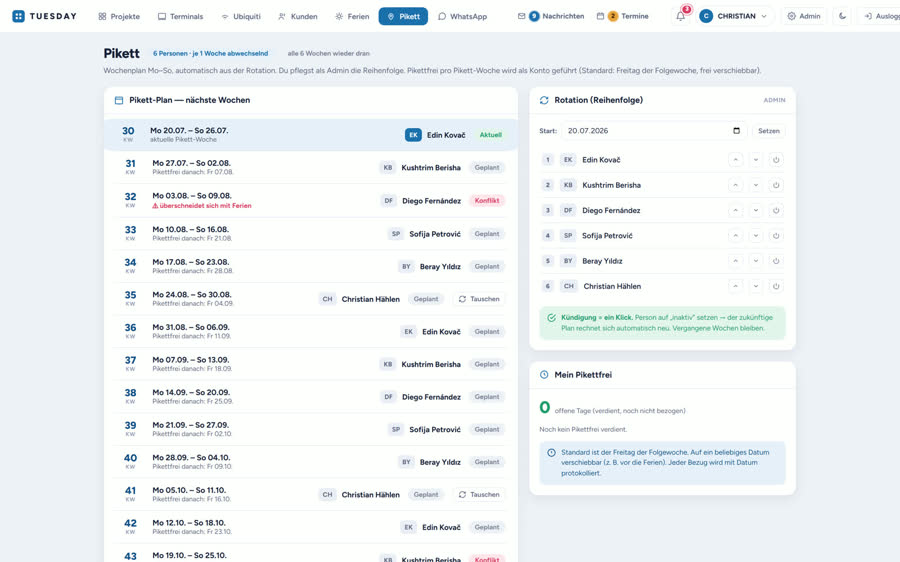Viewport: 900px width, 562px height.
Task: Apply start date with Setzen button
Action: 769,131
